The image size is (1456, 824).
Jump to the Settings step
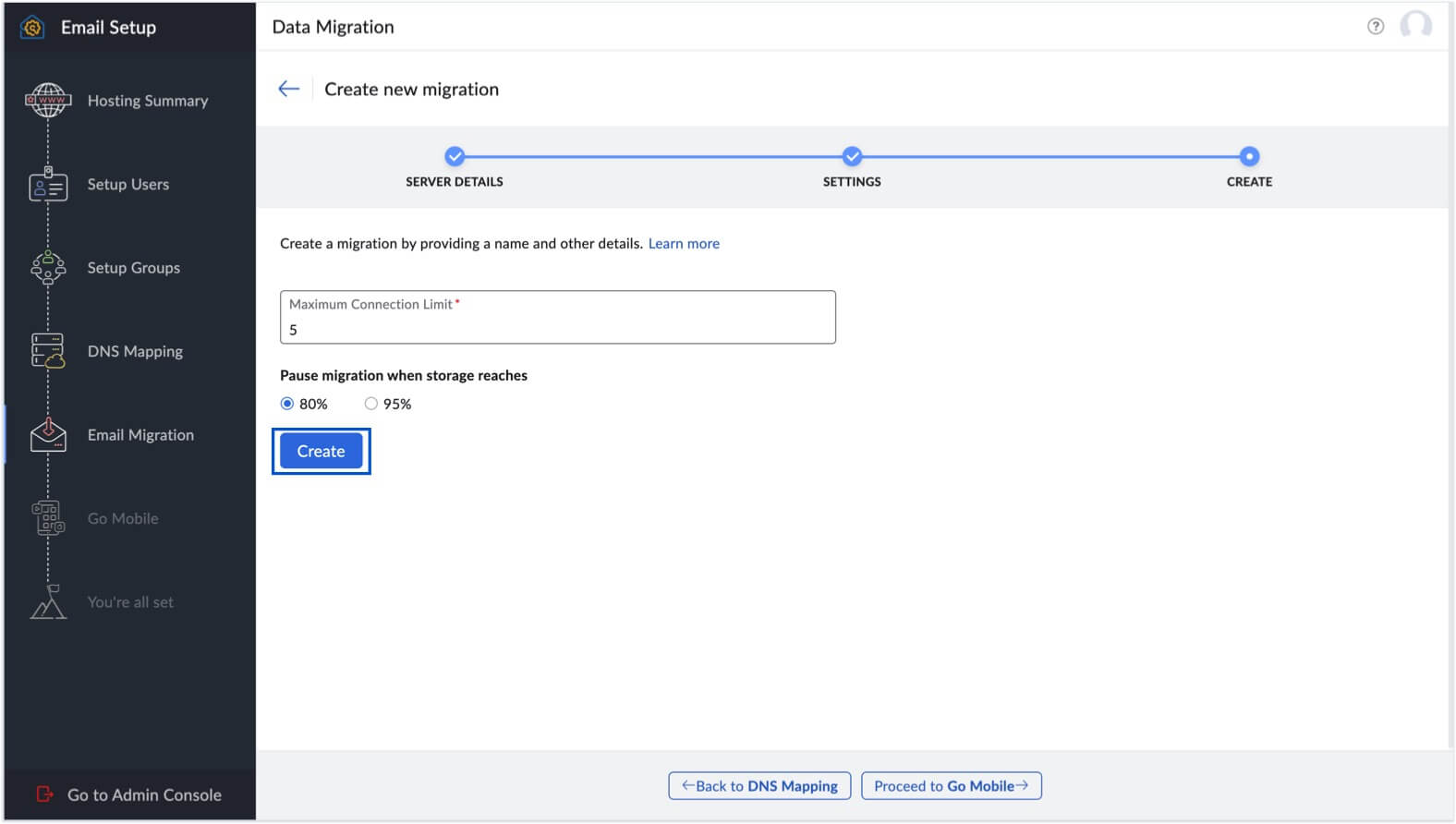[x=852, y=157]
